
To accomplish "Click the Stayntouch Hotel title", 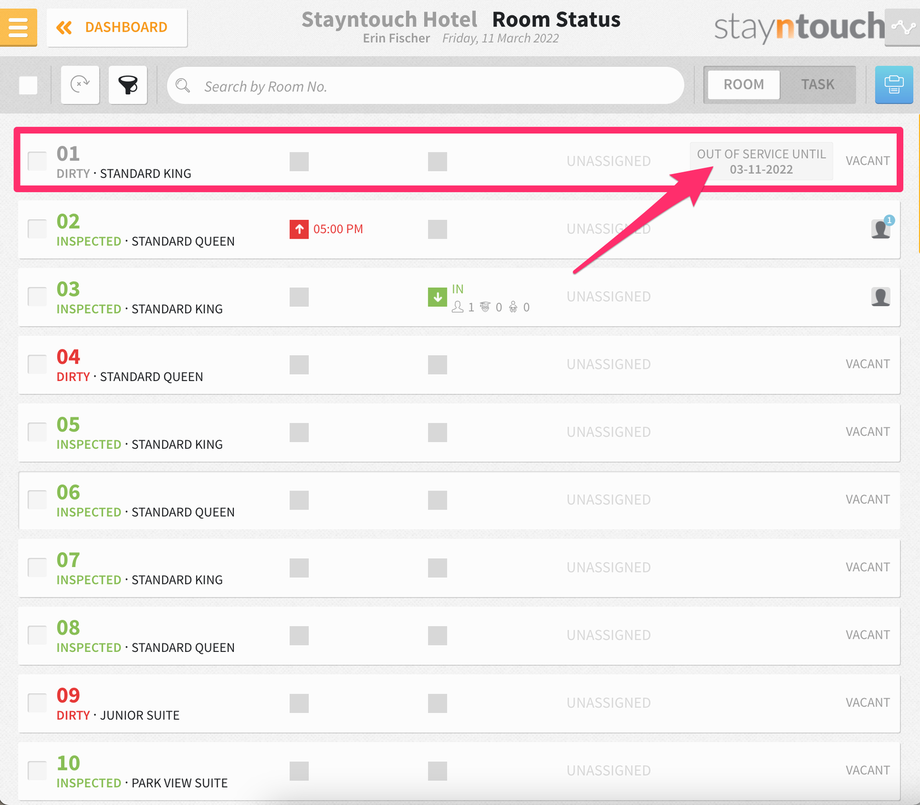I will point(389,19).
